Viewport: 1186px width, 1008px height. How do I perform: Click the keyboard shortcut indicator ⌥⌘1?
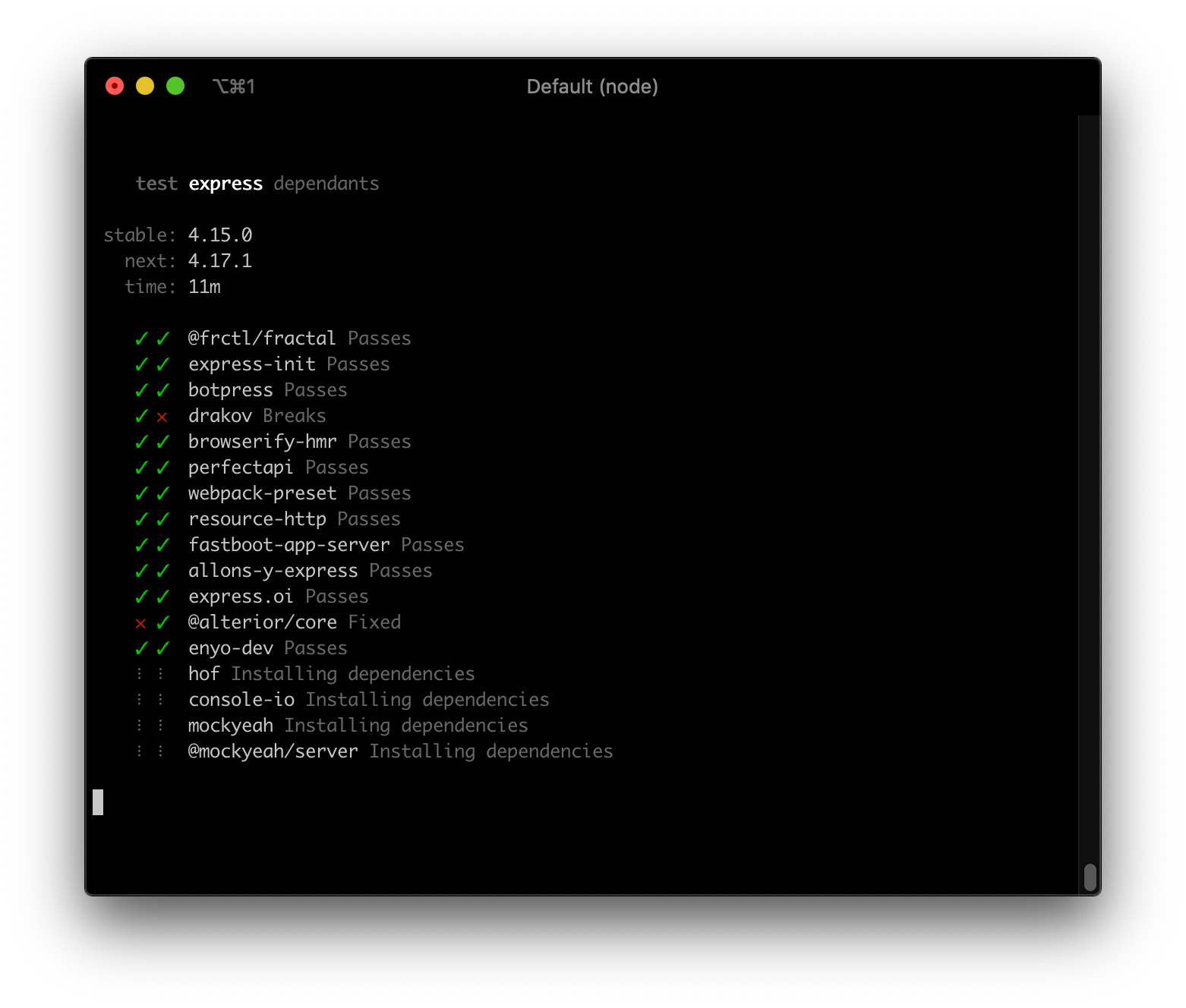[234, 87]
